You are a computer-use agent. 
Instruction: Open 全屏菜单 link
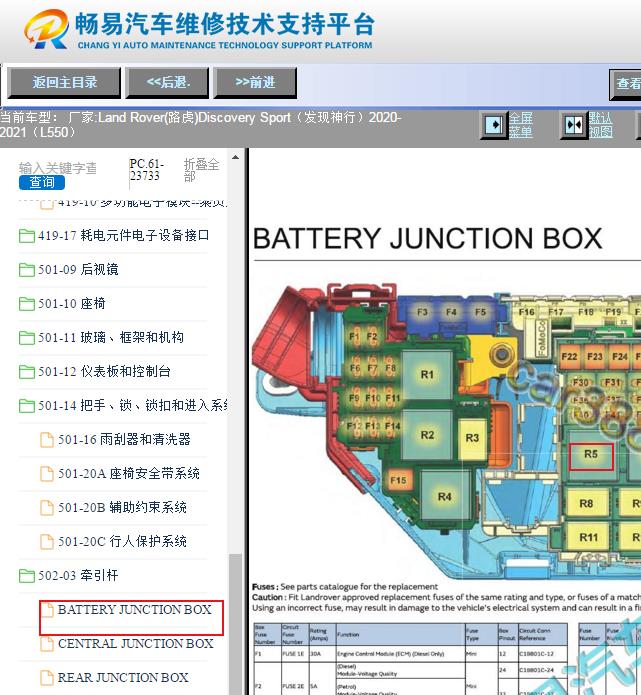click(520, 125)
